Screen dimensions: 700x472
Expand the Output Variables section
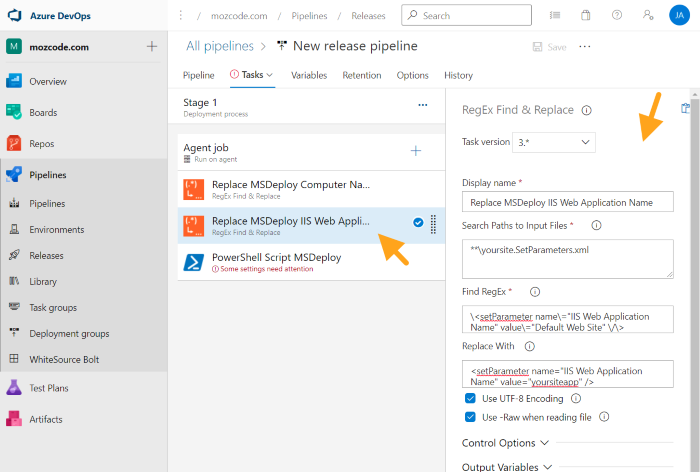(x=505, y=466)
